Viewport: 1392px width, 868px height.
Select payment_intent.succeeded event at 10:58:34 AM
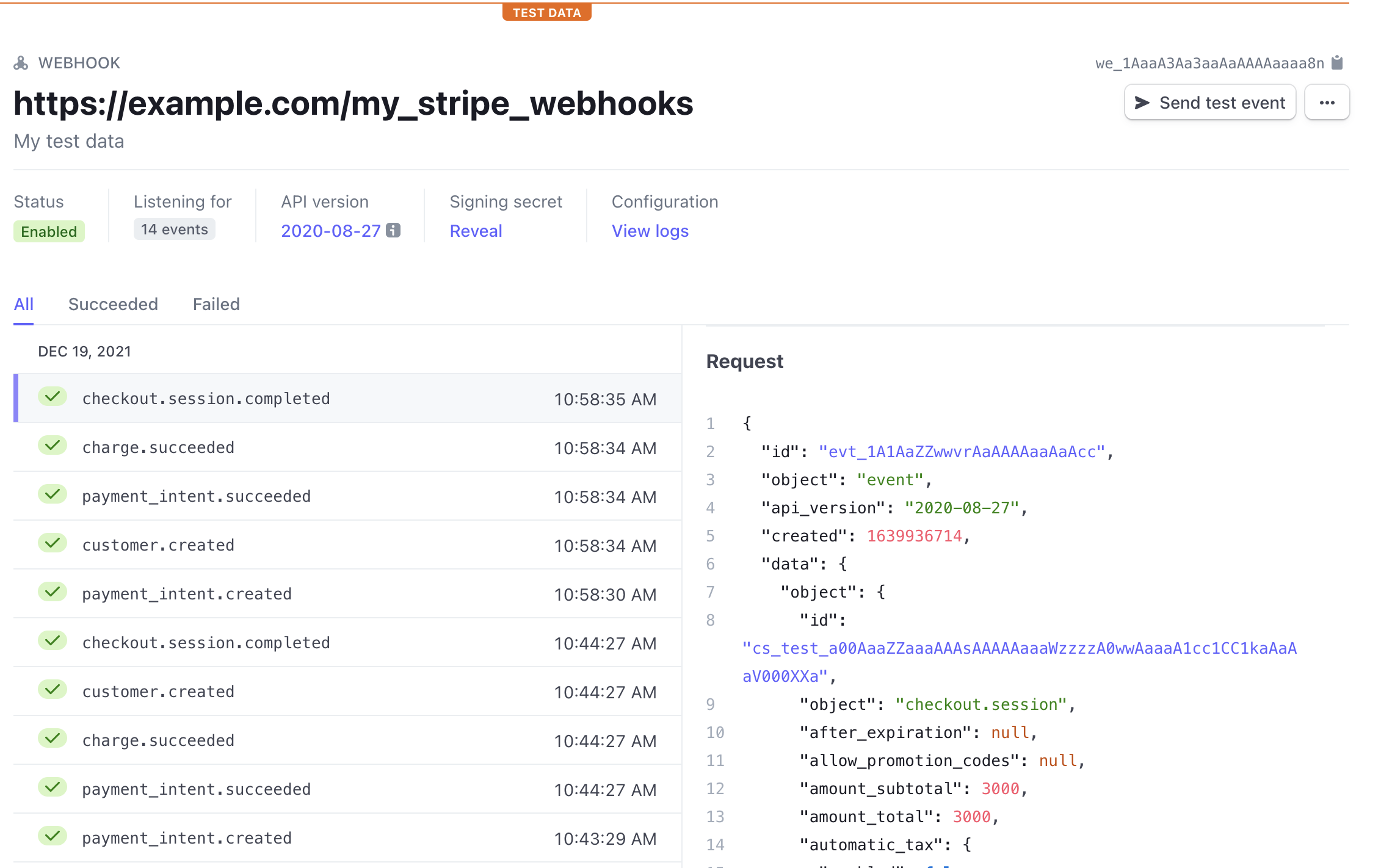coord(347,496)
